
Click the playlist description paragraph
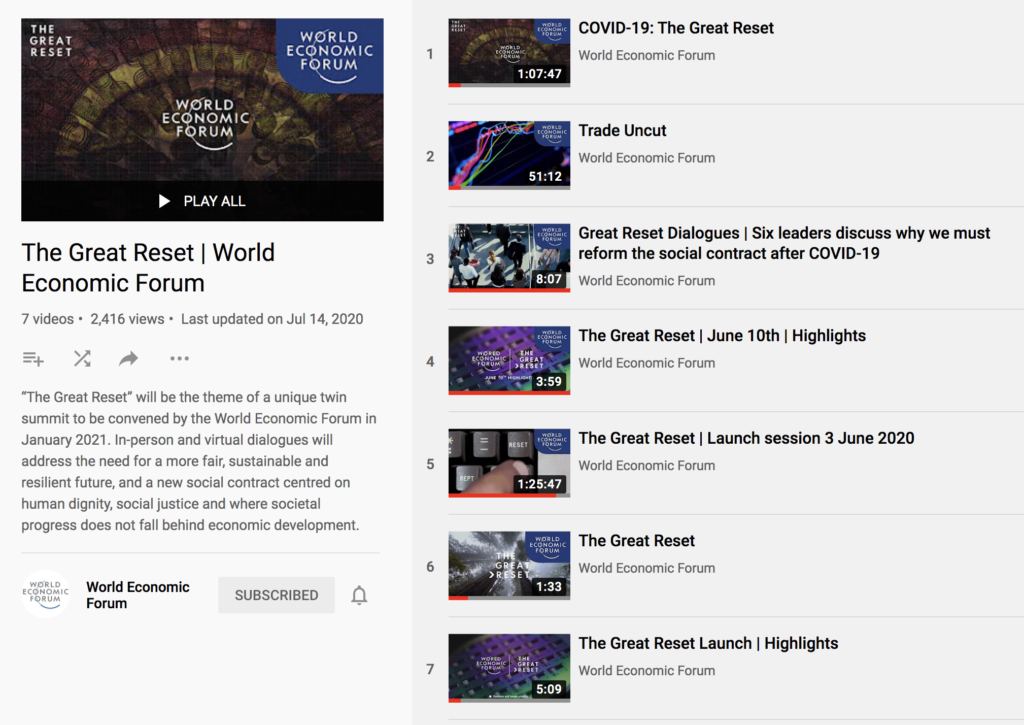199,461
